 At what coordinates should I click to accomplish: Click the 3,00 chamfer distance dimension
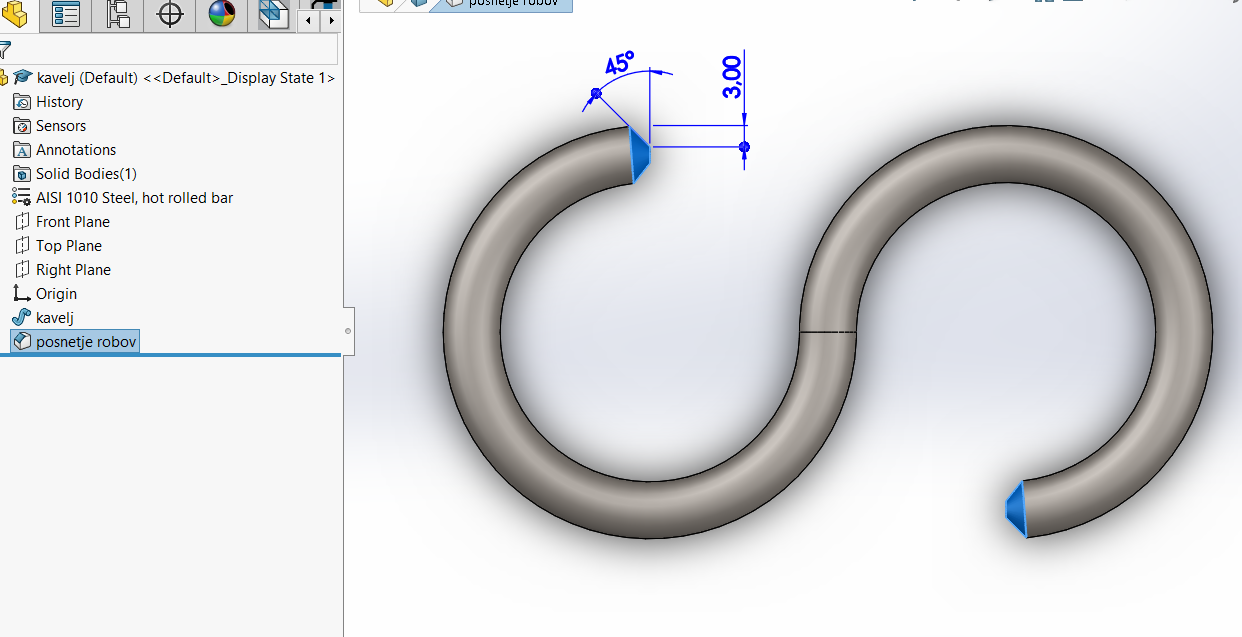coord(731,77)
